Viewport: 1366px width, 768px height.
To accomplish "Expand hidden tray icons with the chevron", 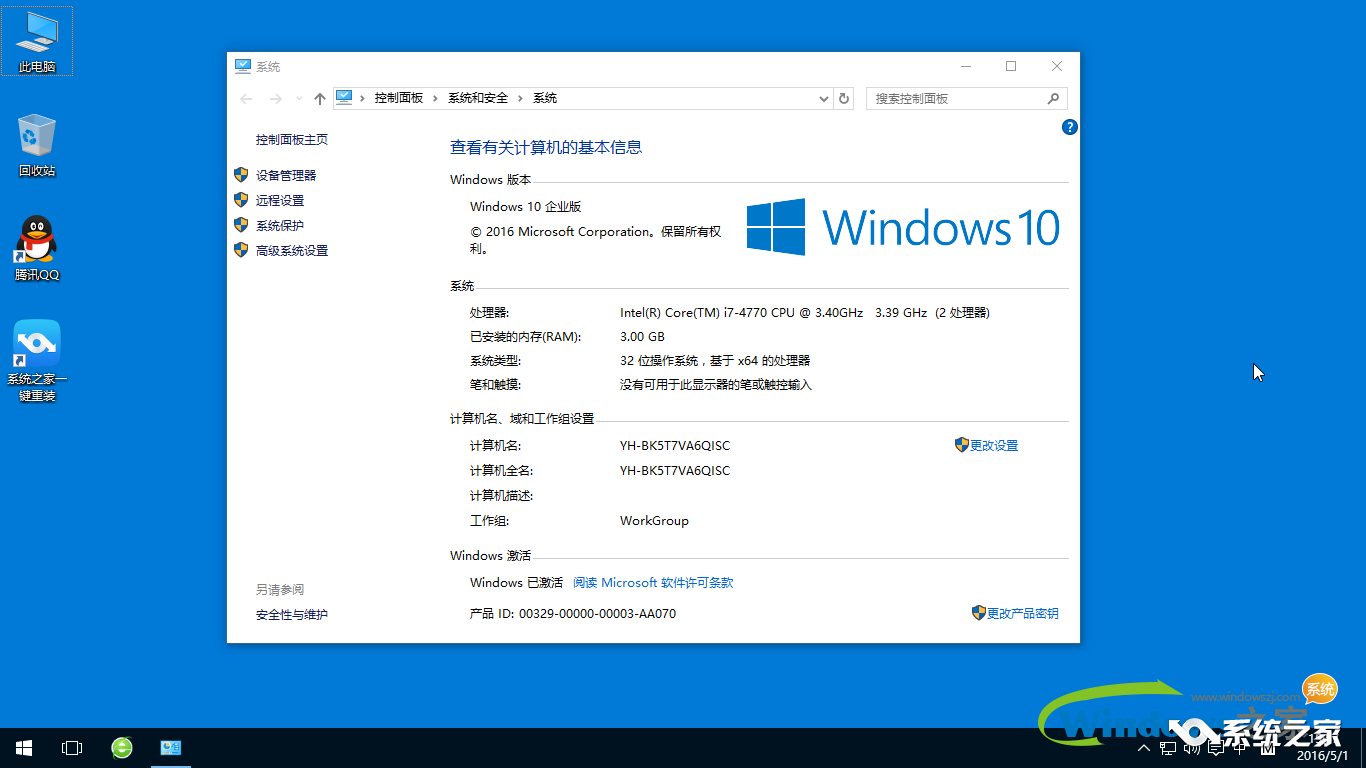I will tap(1143, 747).
